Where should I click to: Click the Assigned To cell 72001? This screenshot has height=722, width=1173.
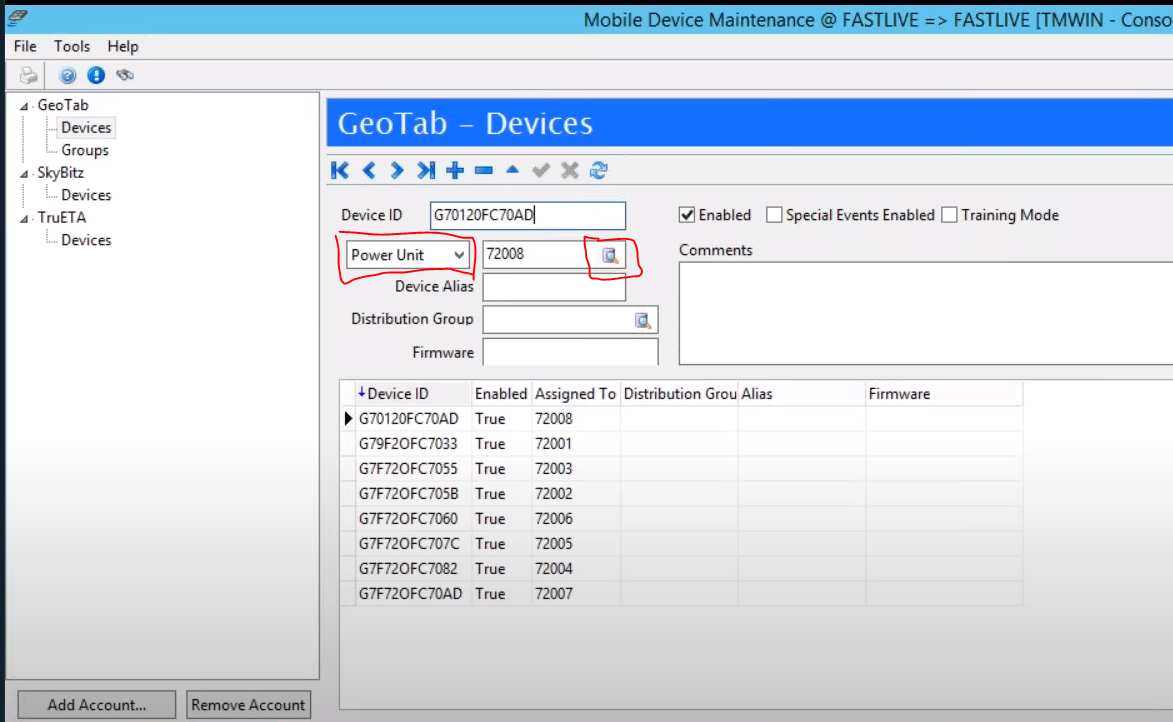click(575, 444)
